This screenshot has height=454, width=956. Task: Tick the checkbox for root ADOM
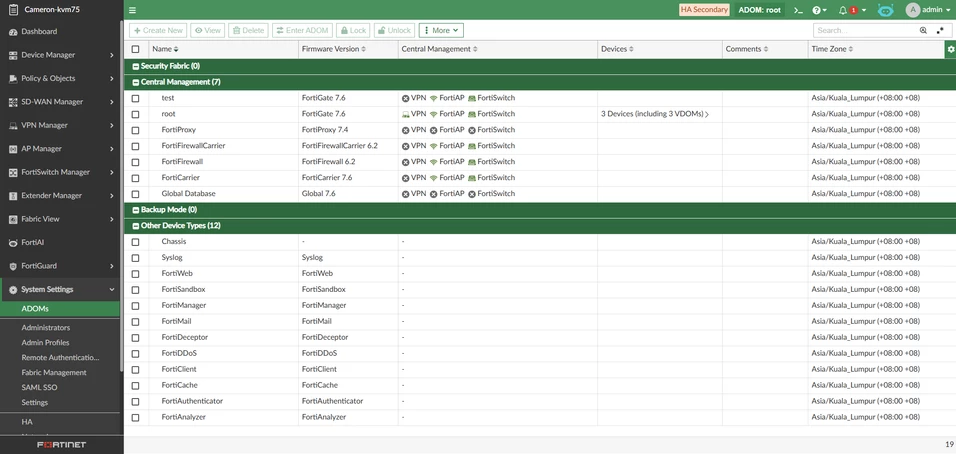pos(135,114)
